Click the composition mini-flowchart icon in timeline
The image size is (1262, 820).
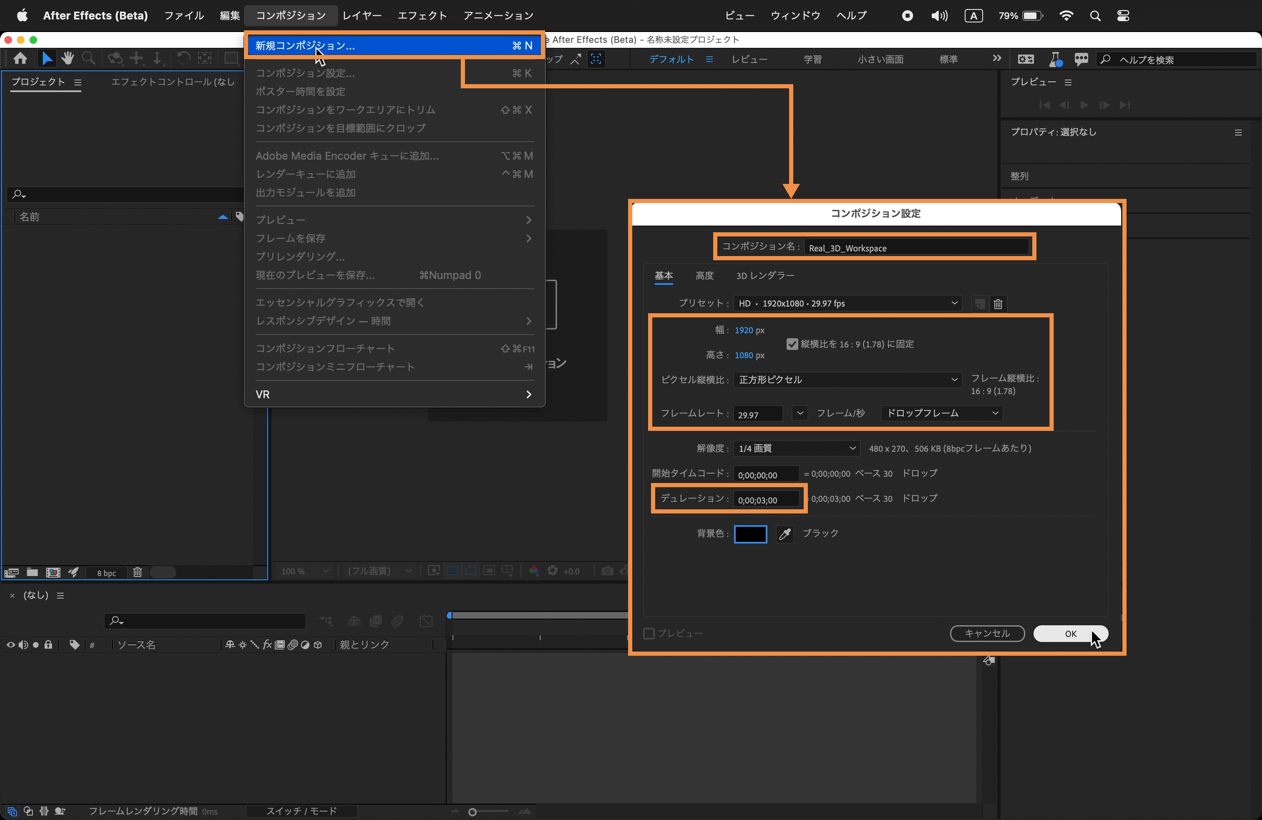point(326,621)
